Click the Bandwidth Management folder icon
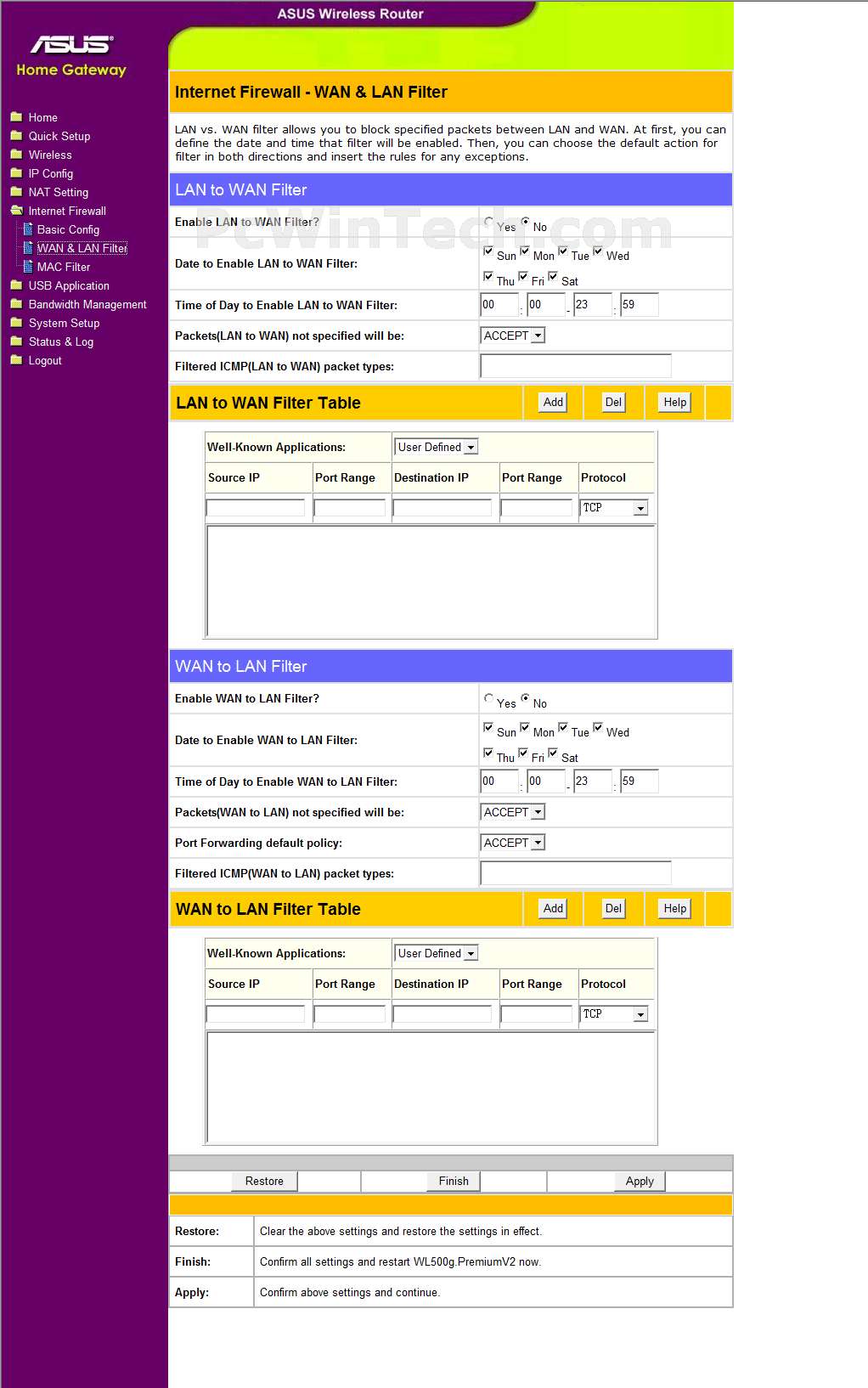868x1388 pixels. coord(16,304)
